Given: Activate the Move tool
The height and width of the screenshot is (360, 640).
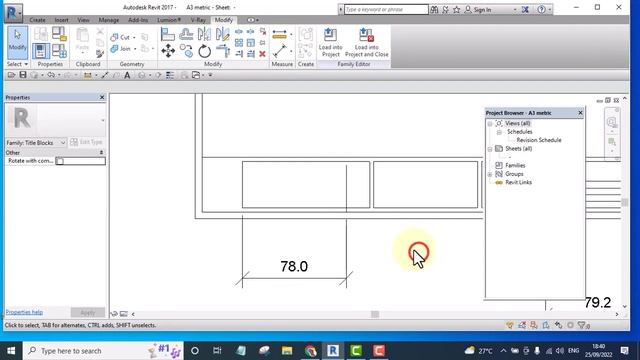Looking at the screenshot, I should (168, 51).
